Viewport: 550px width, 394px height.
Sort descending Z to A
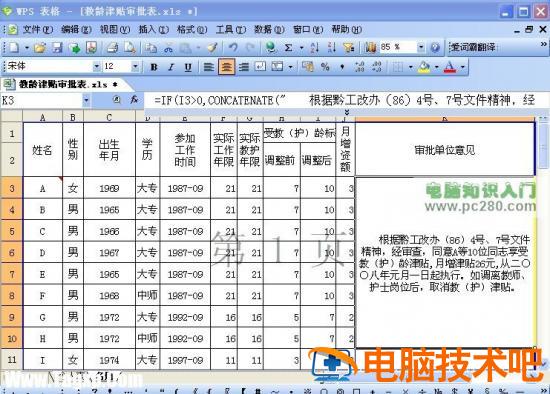pos(331,47)
